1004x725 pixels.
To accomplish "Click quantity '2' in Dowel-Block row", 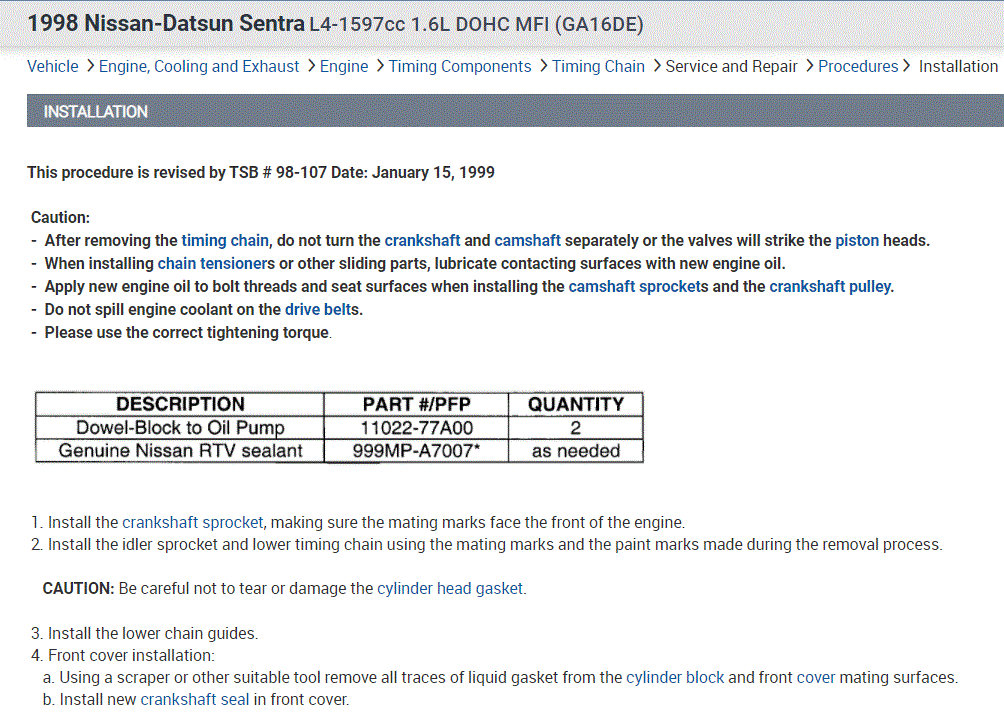I will [x=576, y=428].
